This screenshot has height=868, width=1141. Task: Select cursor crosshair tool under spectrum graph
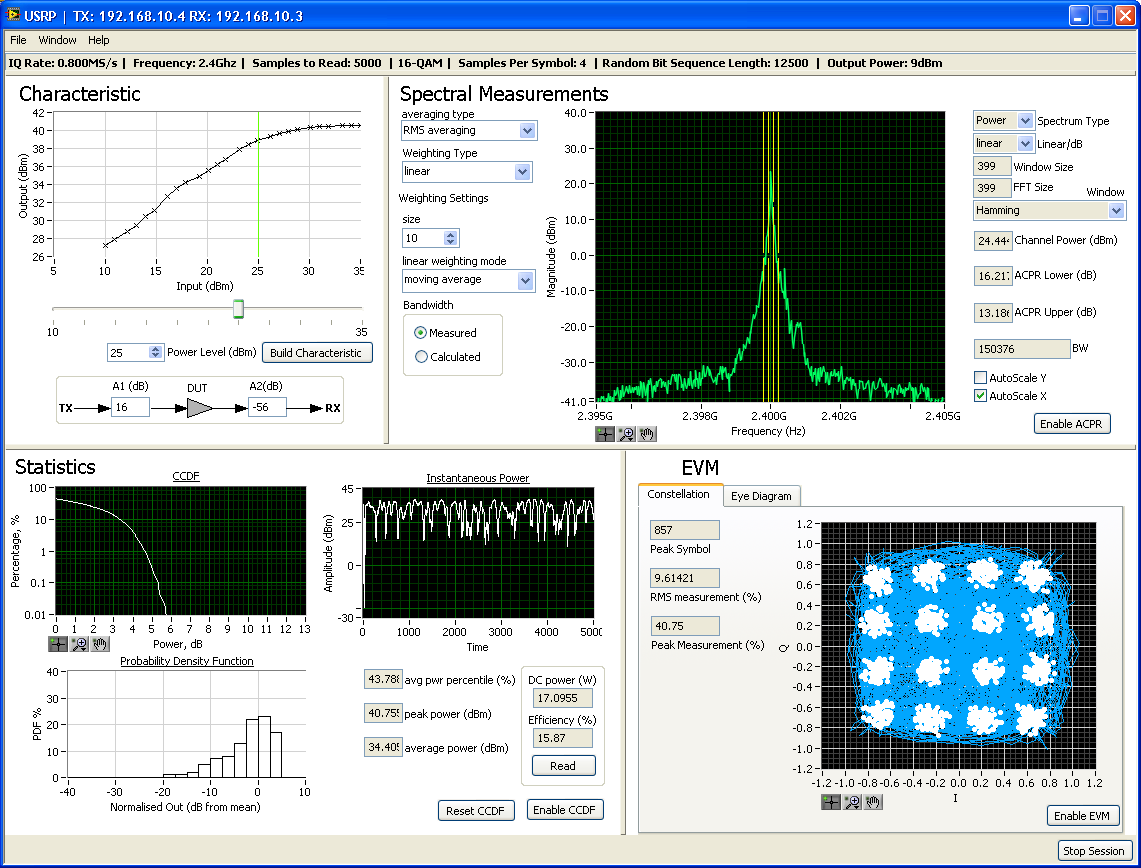point(605,434)
